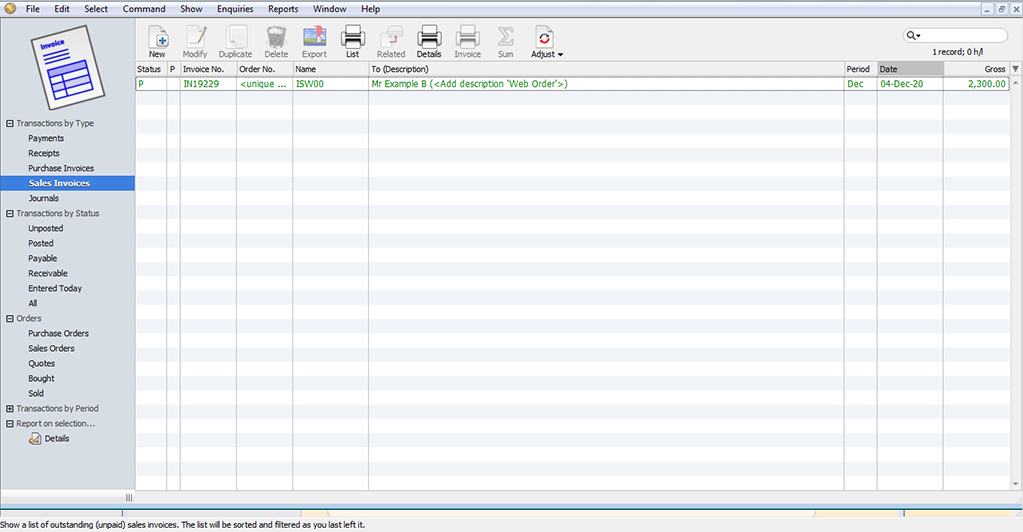
Task: Show Posted transactions
Action: [40, 243]
